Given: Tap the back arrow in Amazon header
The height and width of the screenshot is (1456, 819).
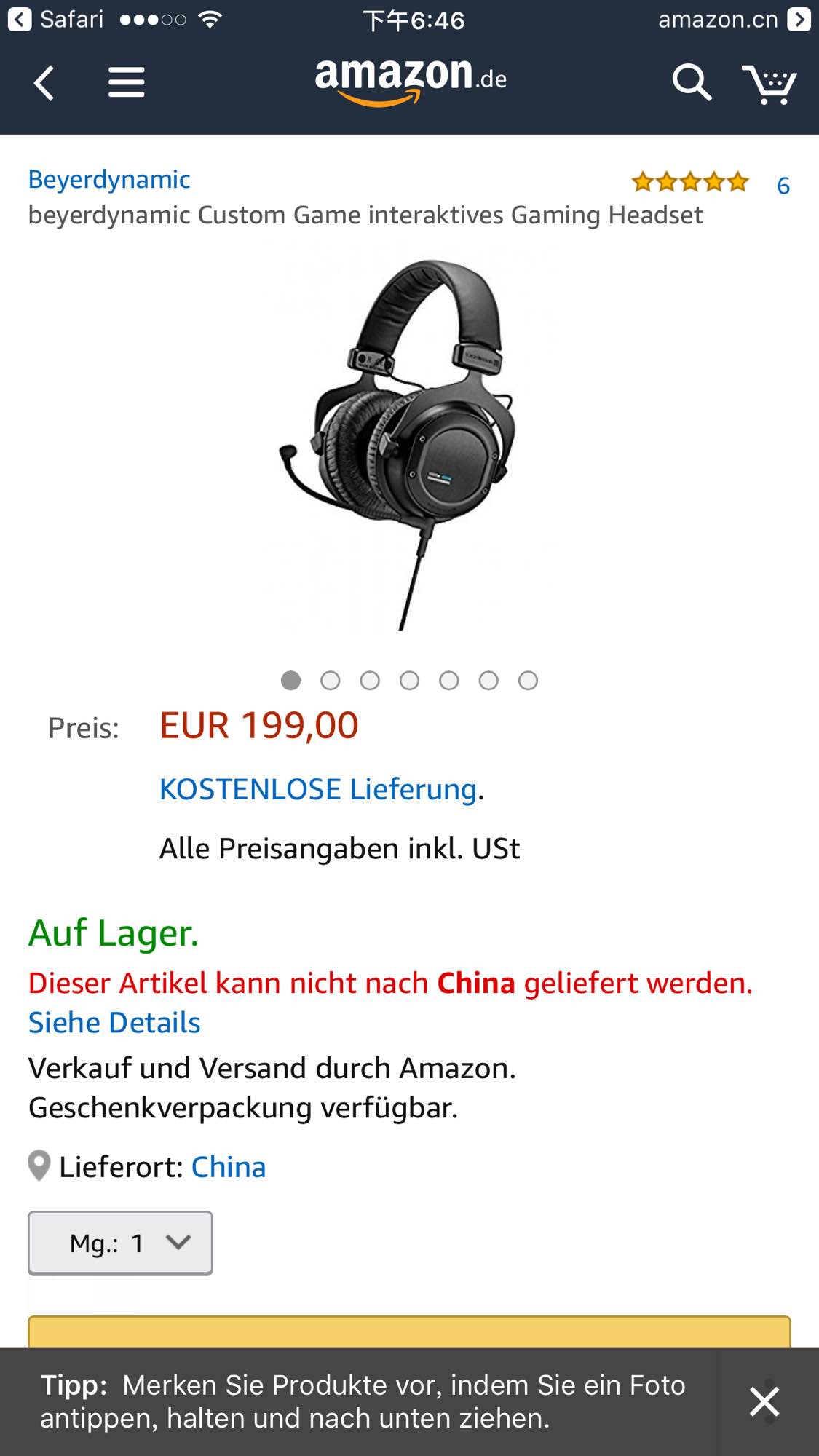Looking at the screenshot, I should (44, 82).
